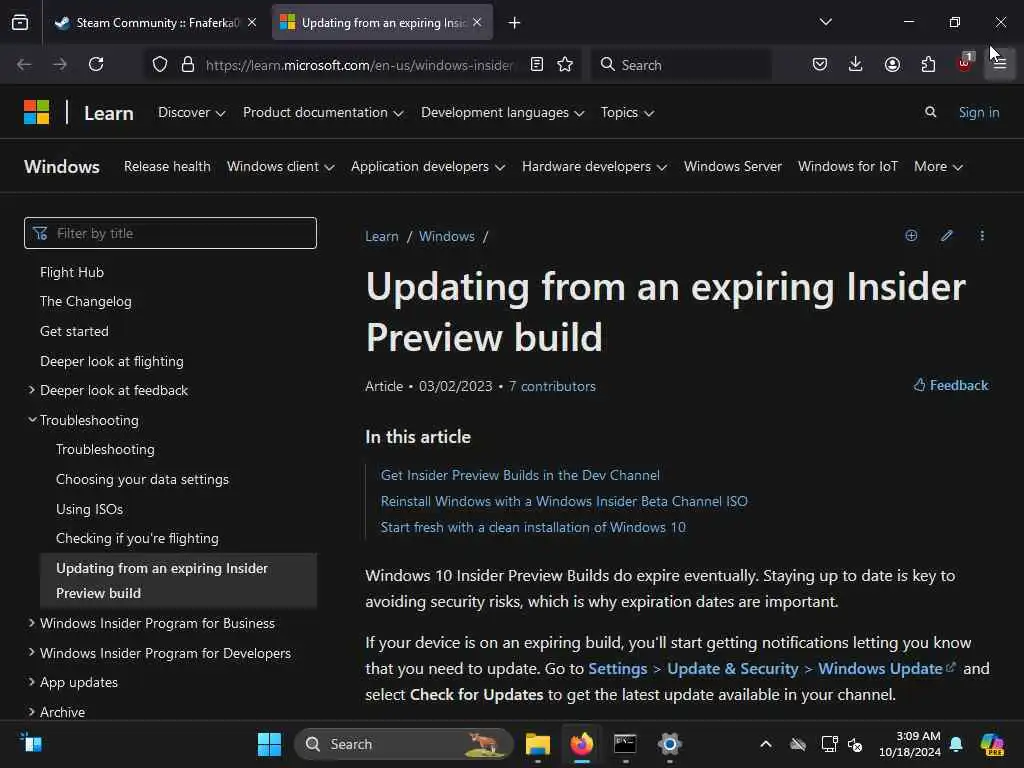Expand Windows Insider Program for Developers
Viewport: 1024px width, 768px height.
[31, 652]
